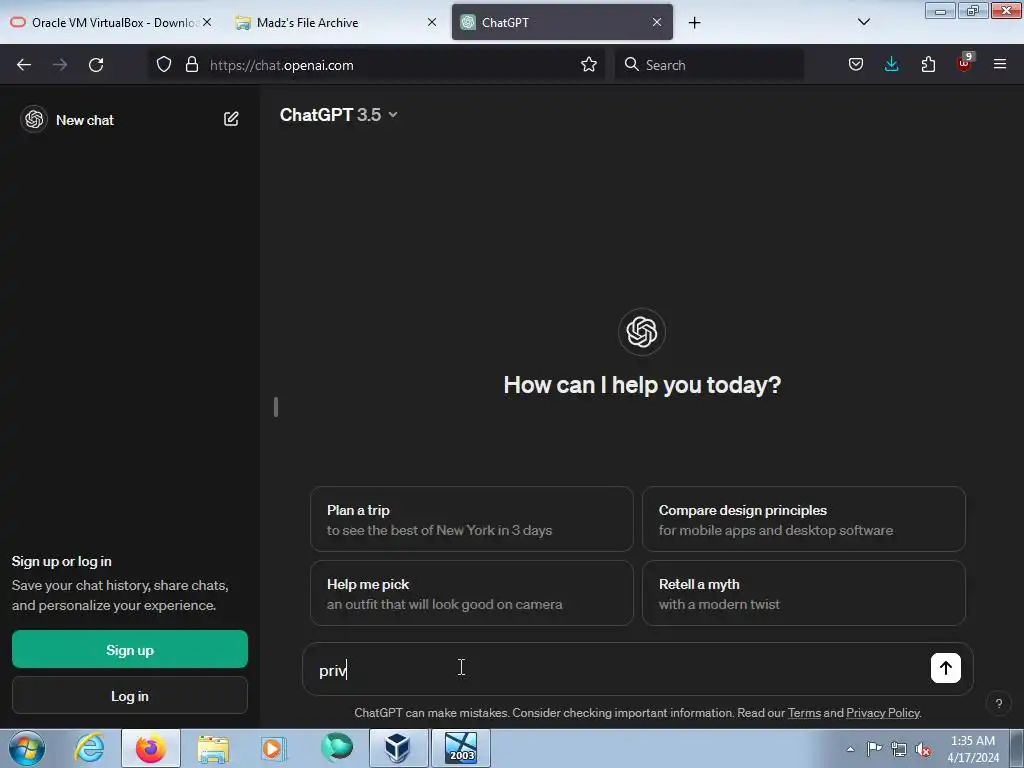The image size is (1024, 768).
Task: Open the Action Center flag icon
Action: (x=874, y=749)
